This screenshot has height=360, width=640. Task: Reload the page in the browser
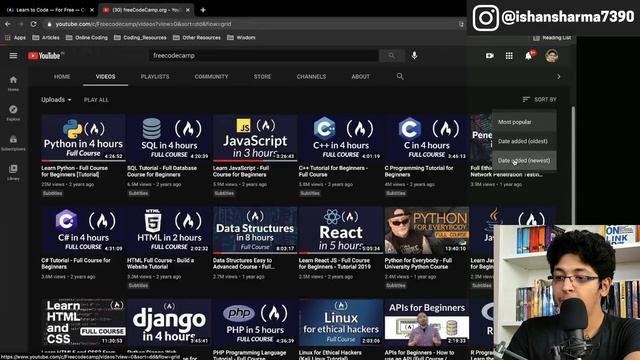point(33,24)
